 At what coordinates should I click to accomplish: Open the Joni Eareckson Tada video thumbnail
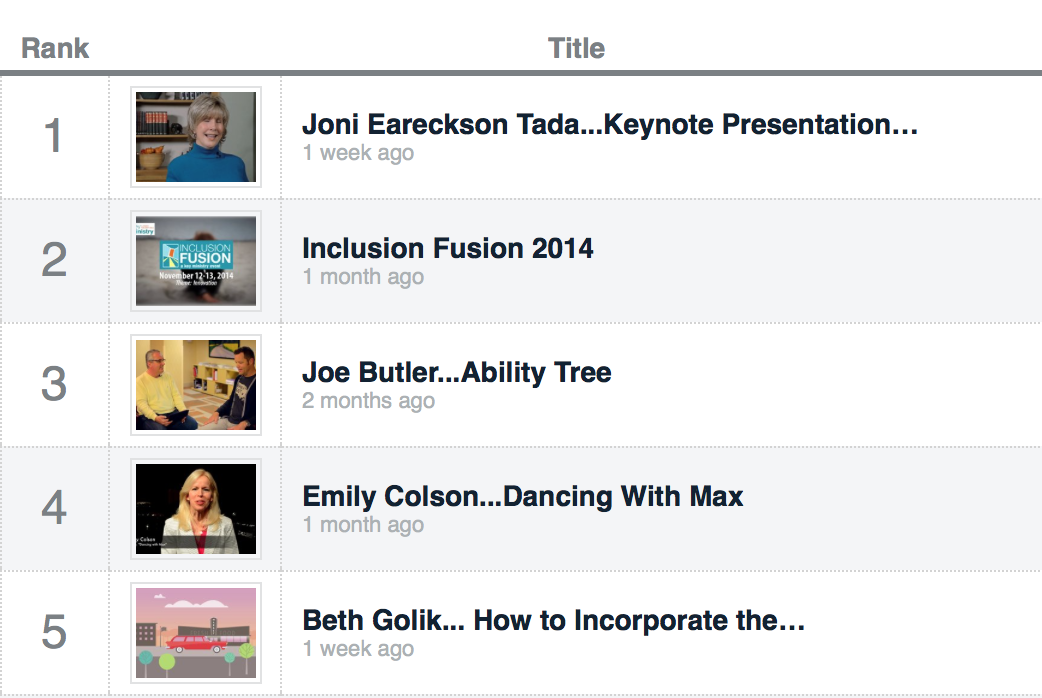tap(196, 137)
